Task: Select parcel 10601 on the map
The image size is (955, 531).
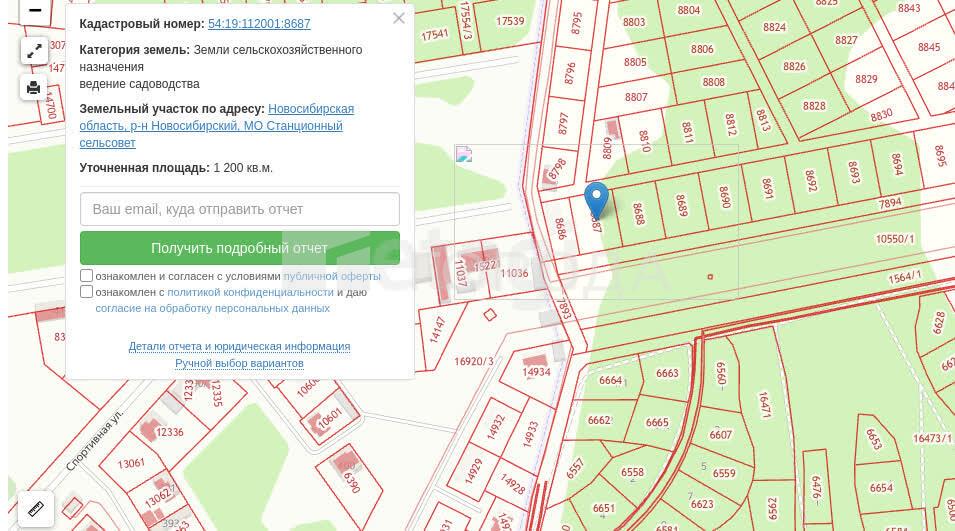Action: coord(330,418)
